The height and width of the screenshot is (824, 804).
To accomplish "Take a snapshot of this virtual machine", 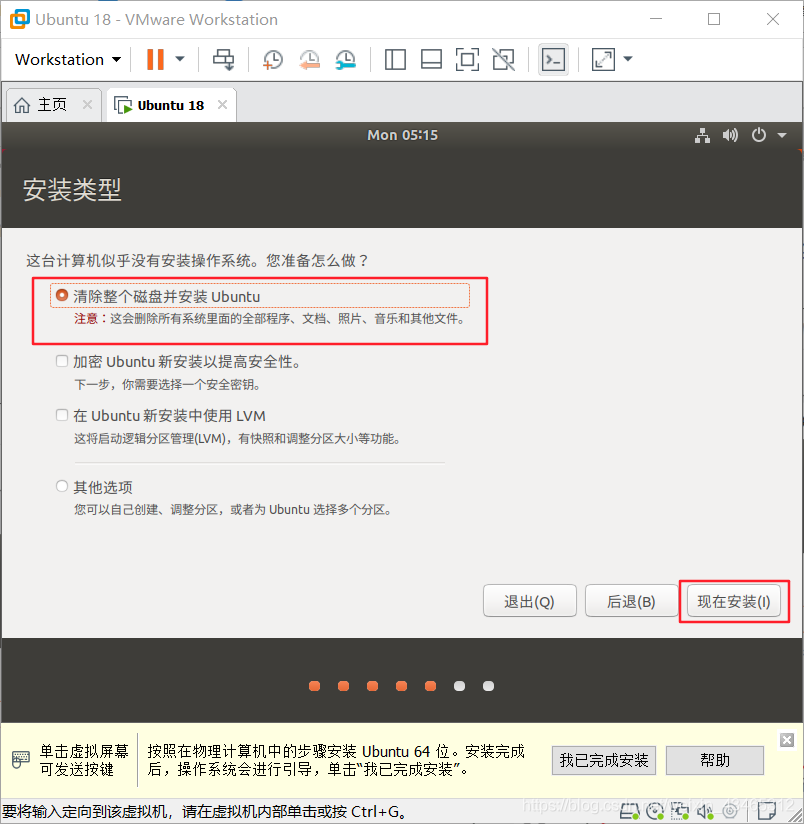I will pyautogui.click(x=273, y=59).
